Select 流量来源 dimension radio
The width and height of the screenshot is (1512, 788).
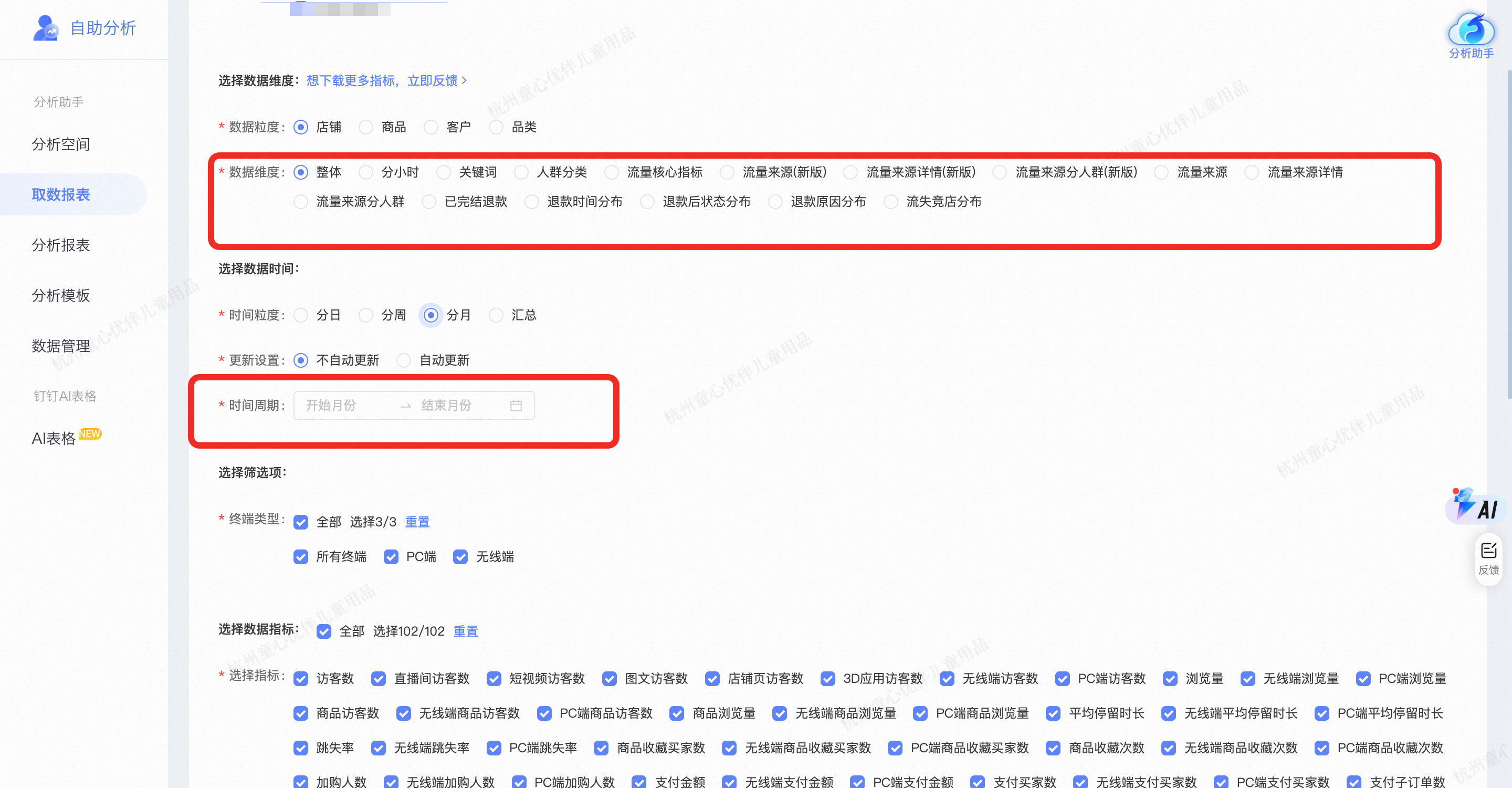click(x=1162, y=173)
